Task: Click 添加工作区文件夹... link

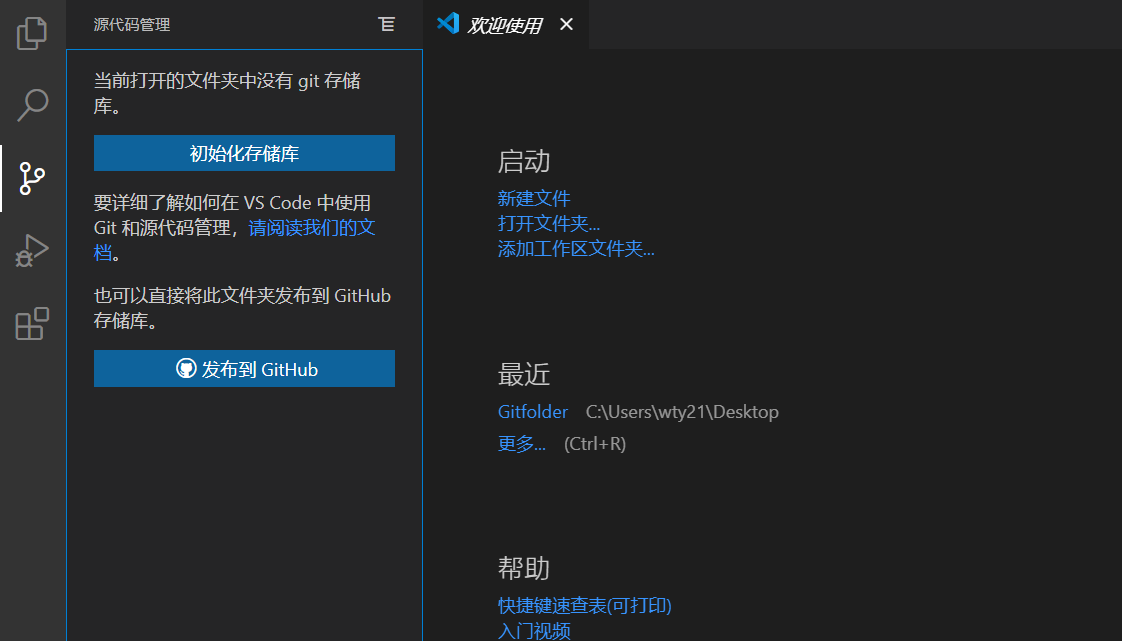Action: 576,248
